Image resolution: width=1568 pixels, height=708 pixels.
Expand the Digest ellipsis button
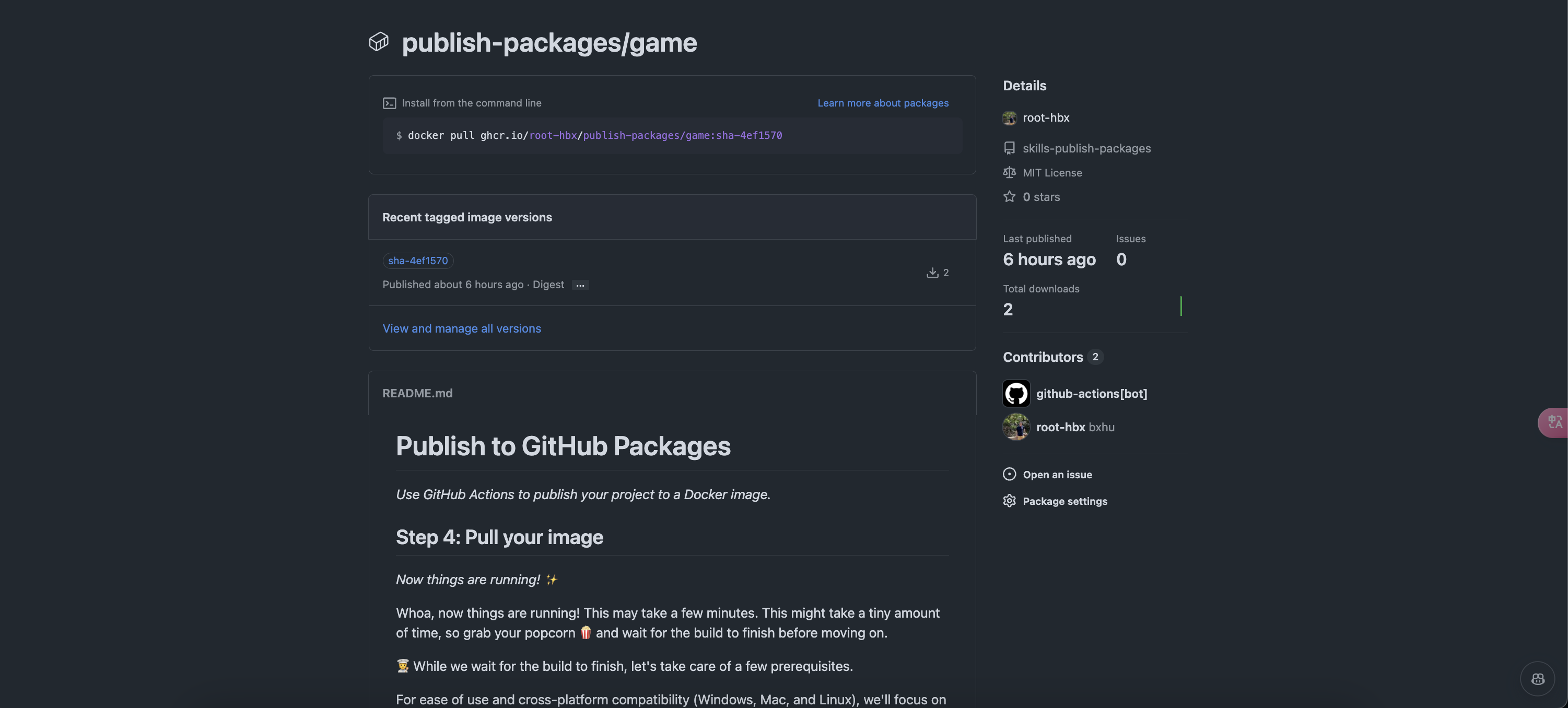click(x=579, y=285)
